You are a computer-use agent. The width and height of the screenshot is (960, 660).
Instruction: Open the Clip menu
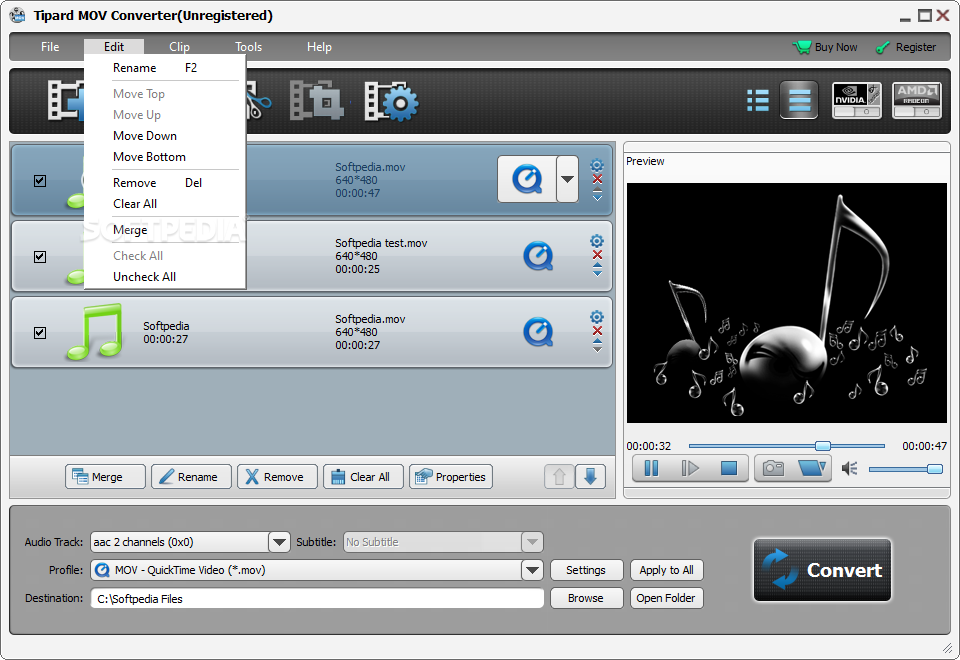coord(179,47)
